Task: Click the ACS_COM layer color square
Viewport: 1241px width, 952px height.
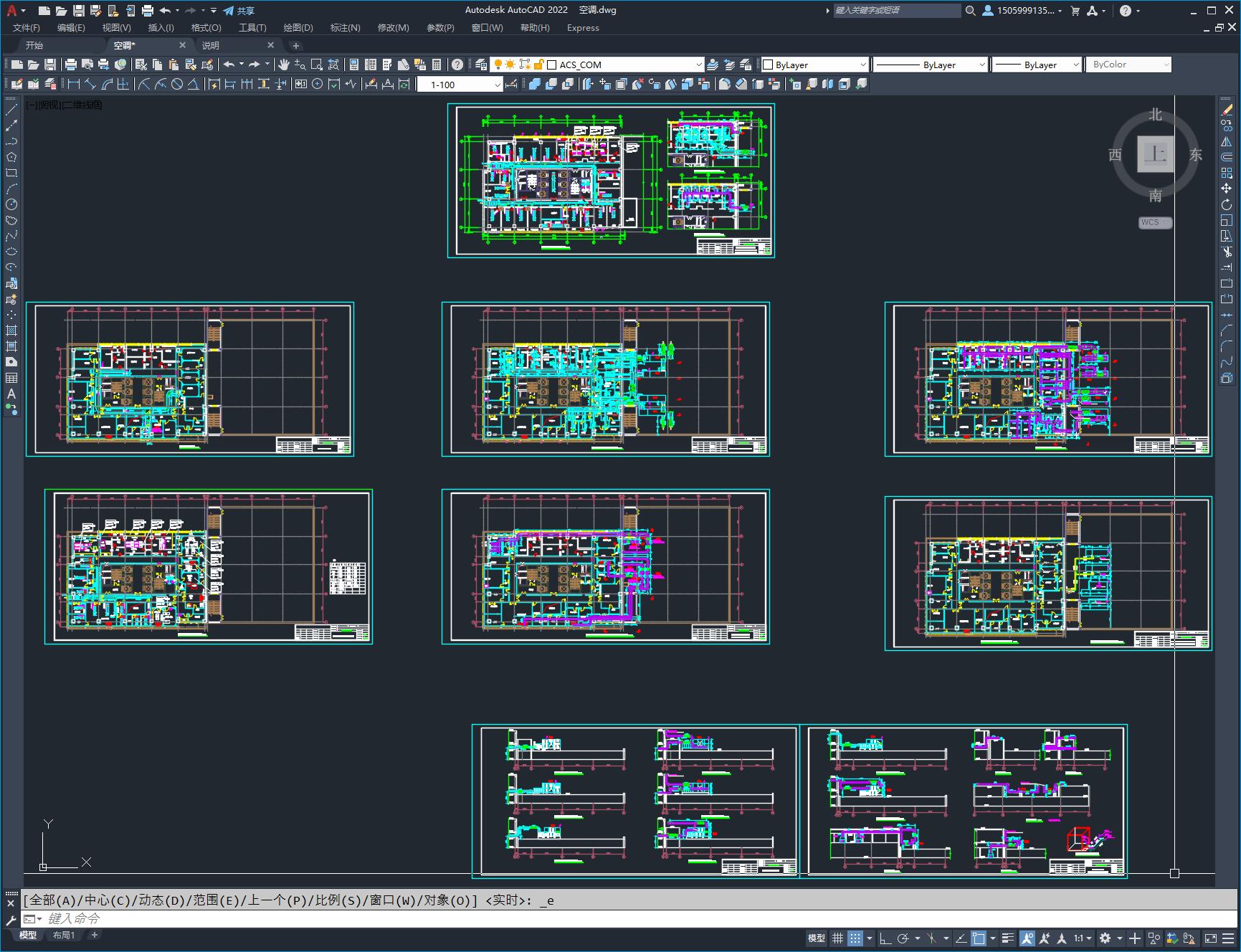Action: coord(552,65)
